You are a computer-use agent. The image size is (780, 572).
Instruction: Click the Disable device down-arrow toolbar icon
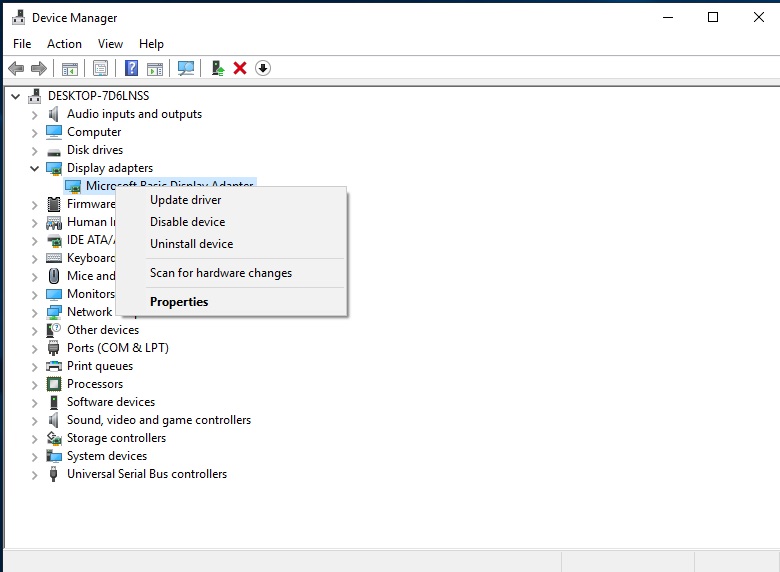[263, 68]
